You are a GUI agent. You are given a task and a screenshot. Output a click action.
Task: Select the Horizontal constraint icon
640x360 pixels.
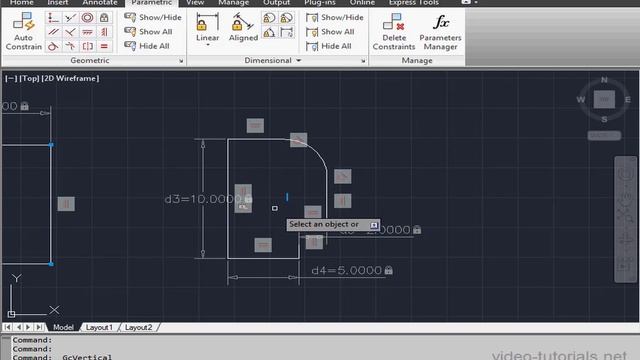click(x=87, y=32)
